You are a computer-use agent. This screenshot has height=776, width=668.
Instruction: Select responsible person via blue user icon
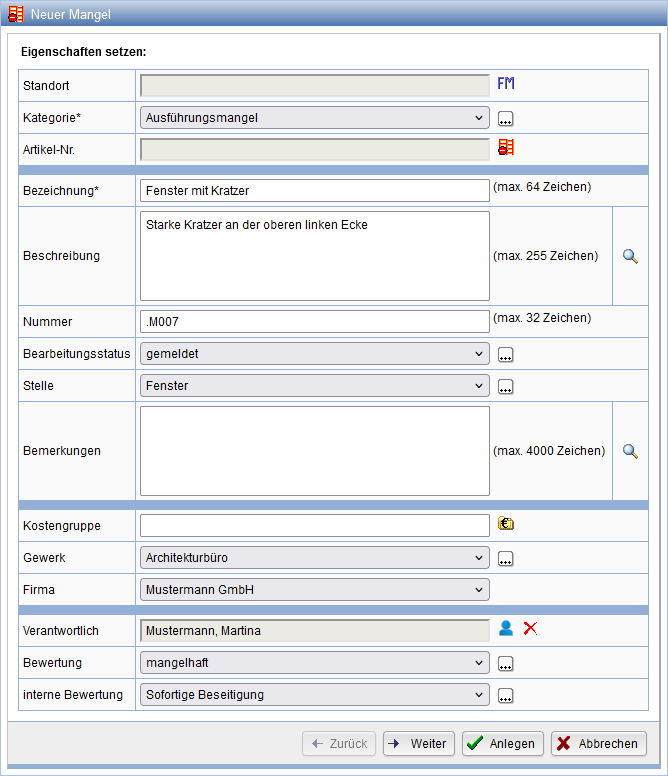[506, 628]
